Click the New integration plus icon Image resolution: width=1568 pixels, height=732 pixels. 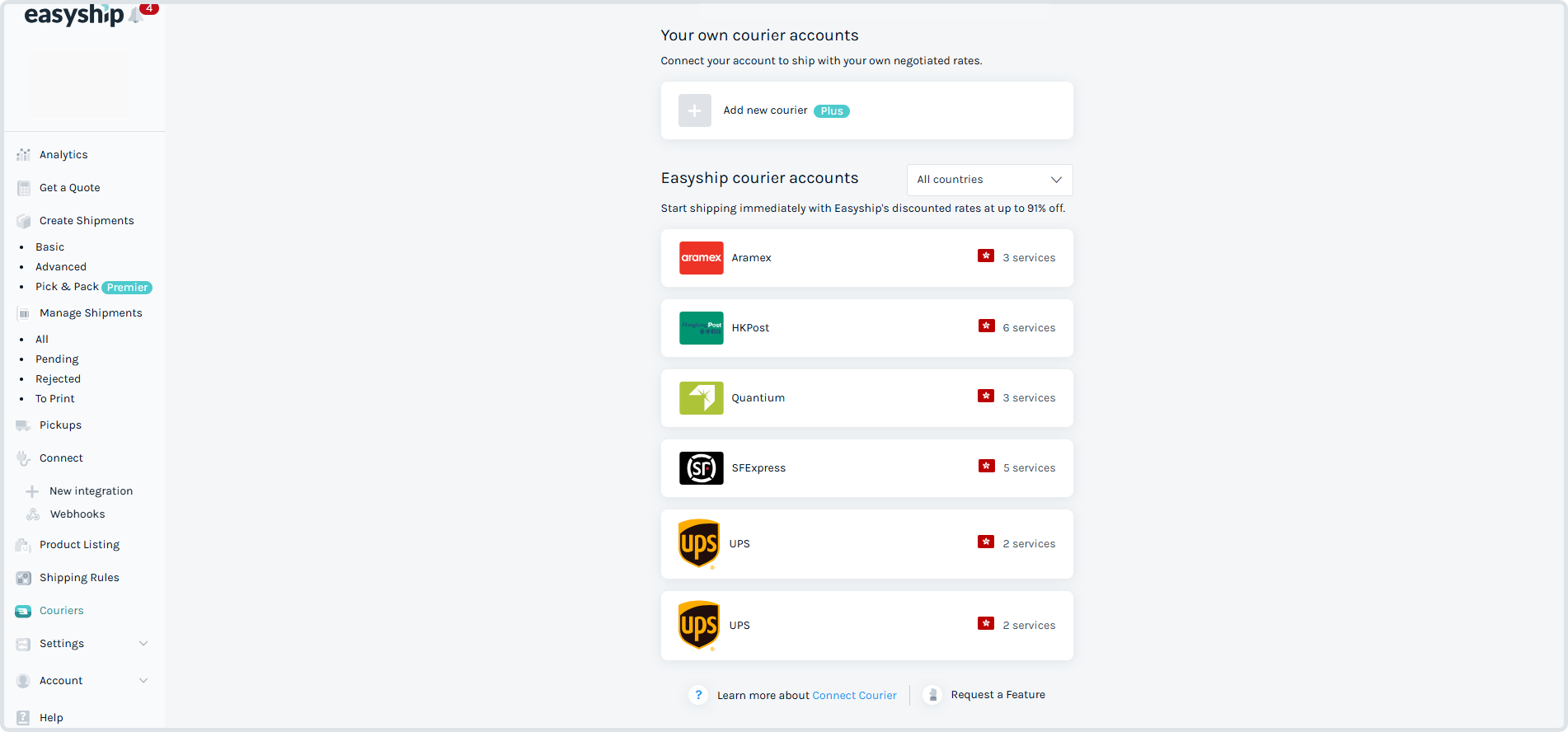pos(32,491)
